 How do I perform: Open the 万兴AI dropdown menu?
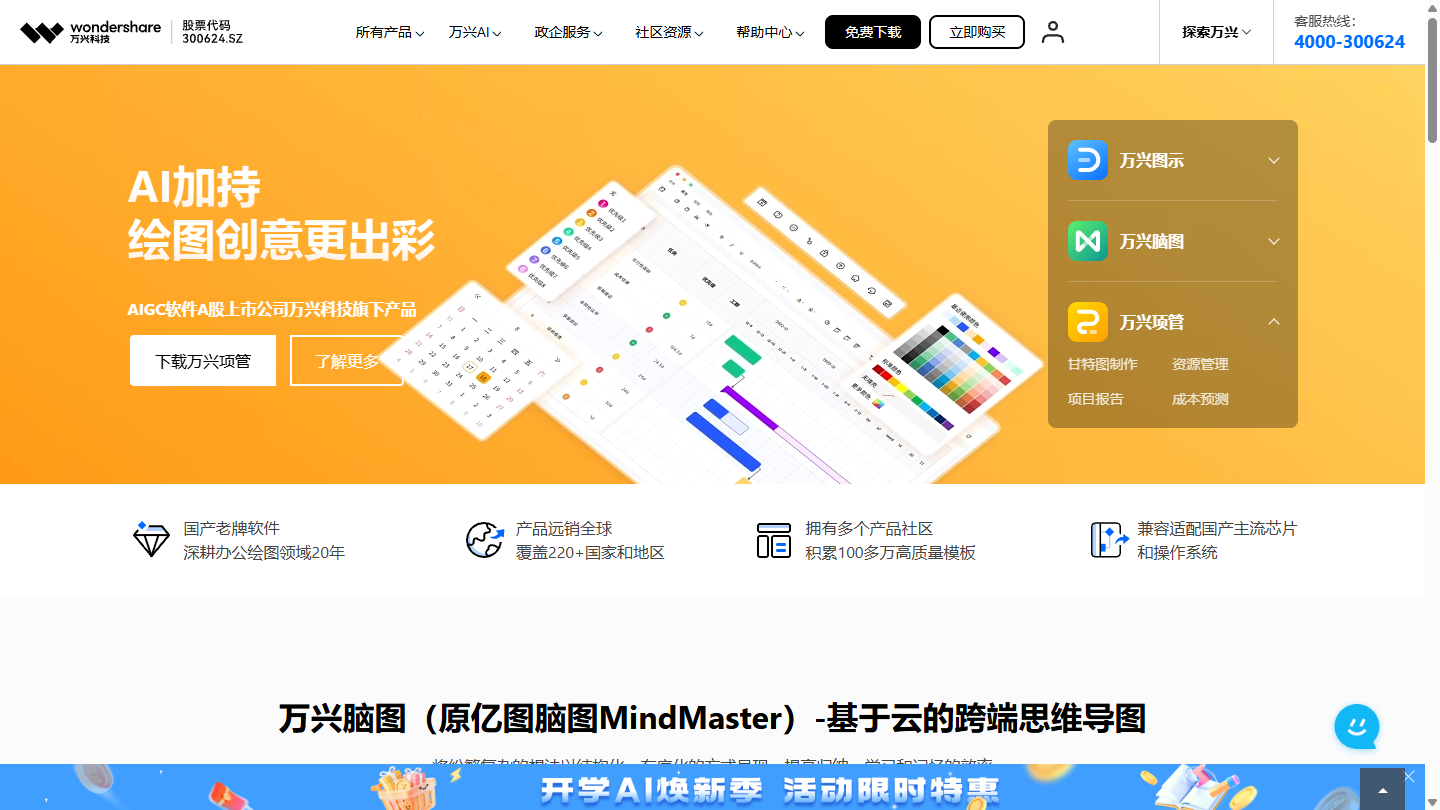click(x=475, y=32)
